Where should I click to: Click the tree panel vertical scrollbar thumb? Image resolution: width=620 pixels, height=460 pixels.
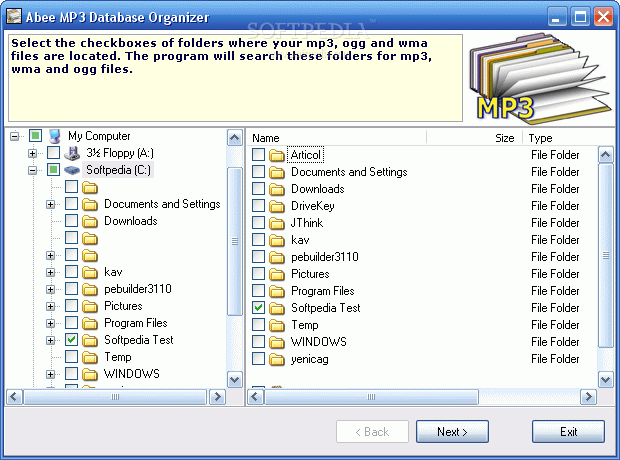pos(235,241)
